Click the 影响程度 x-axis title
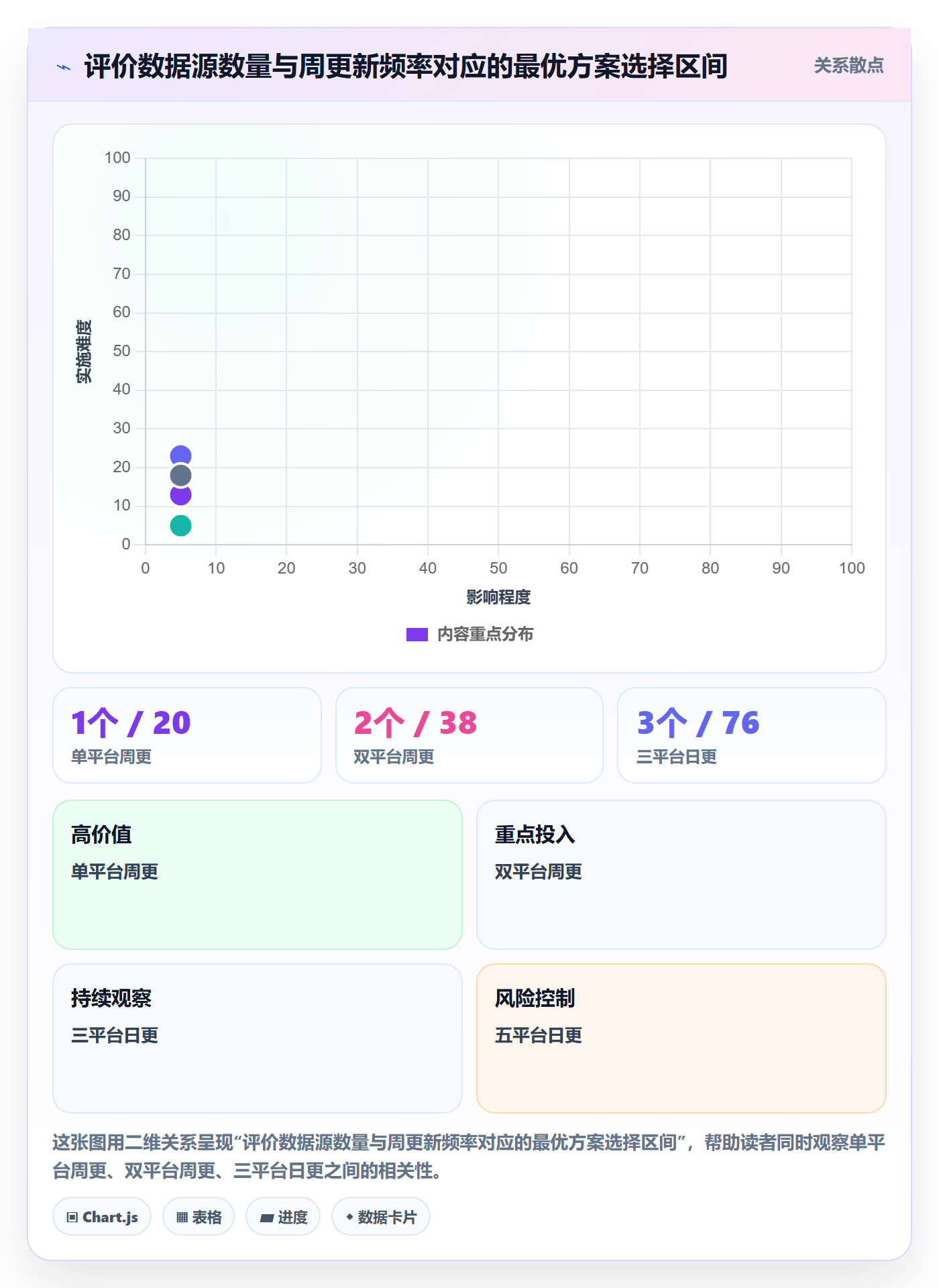 [x=498, y=597]
